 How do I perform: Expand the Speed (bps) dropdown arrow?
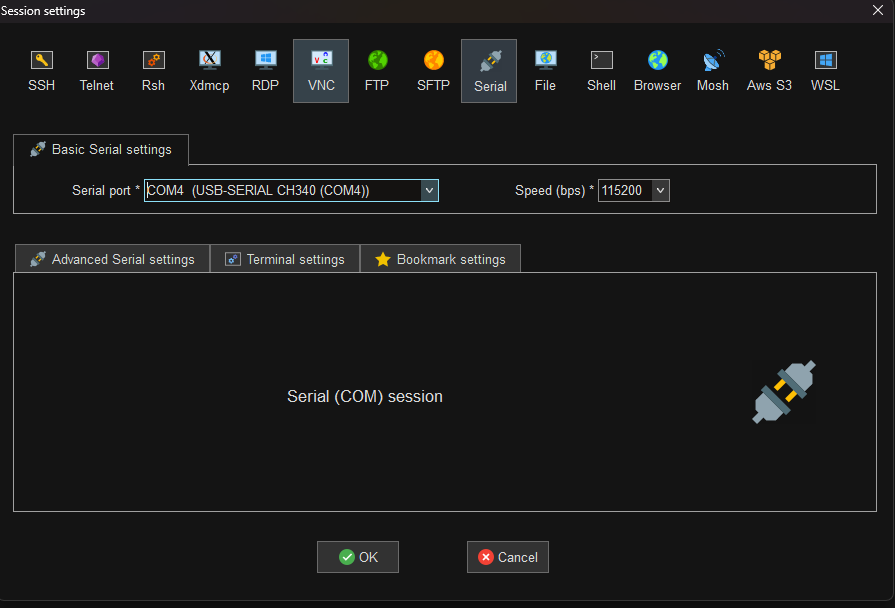pyautogui.click(x=660, y=191)
